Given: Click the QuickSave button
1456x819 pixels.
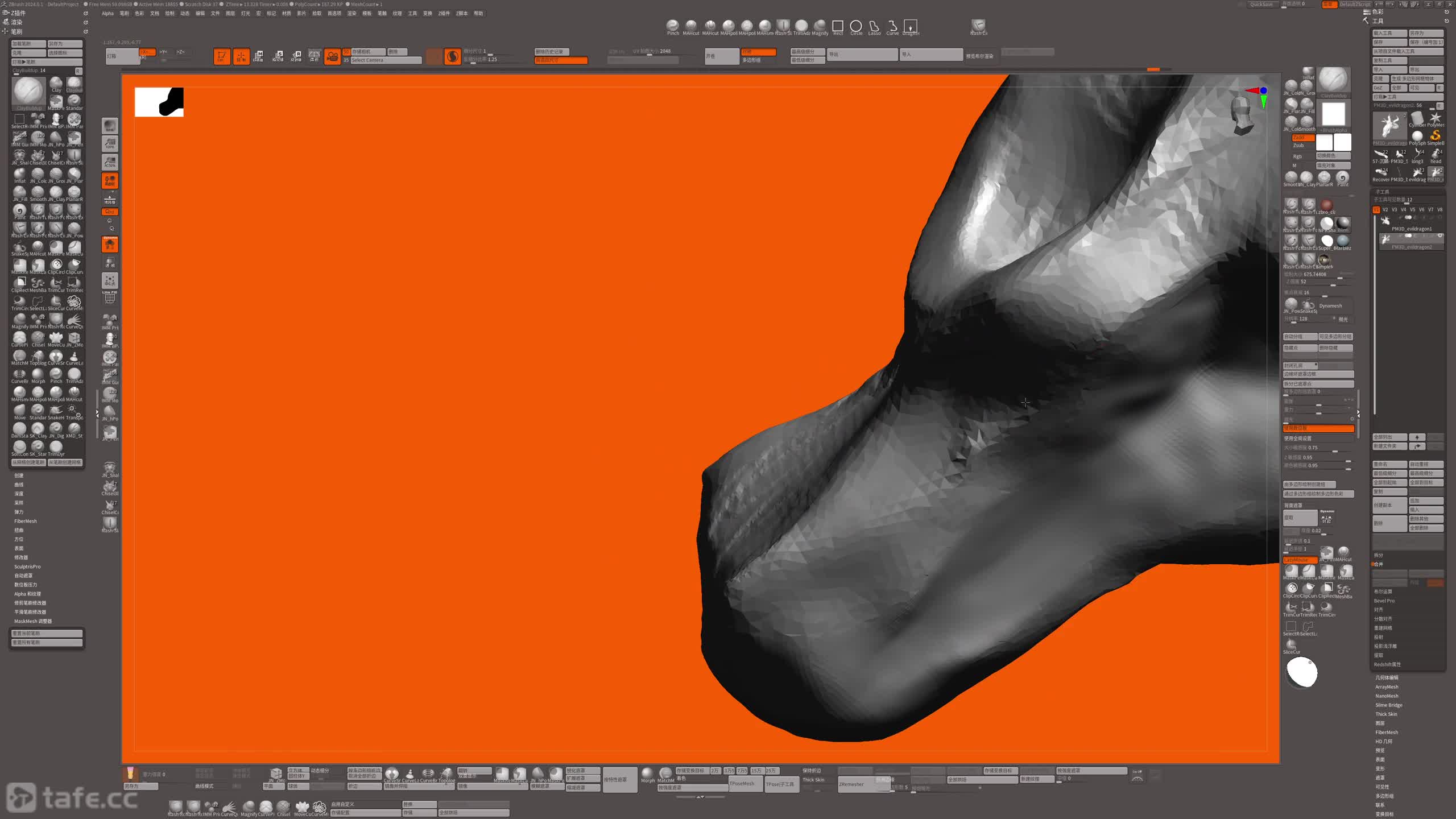Looking at the screenshot, I should pos(1261,5).
